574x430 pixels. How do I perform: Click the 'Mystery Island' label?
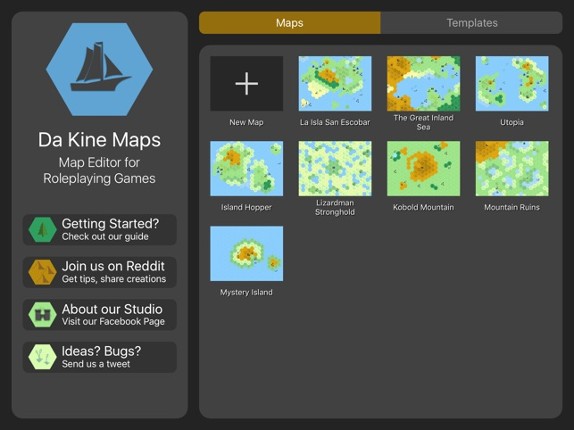coord(246,292)
